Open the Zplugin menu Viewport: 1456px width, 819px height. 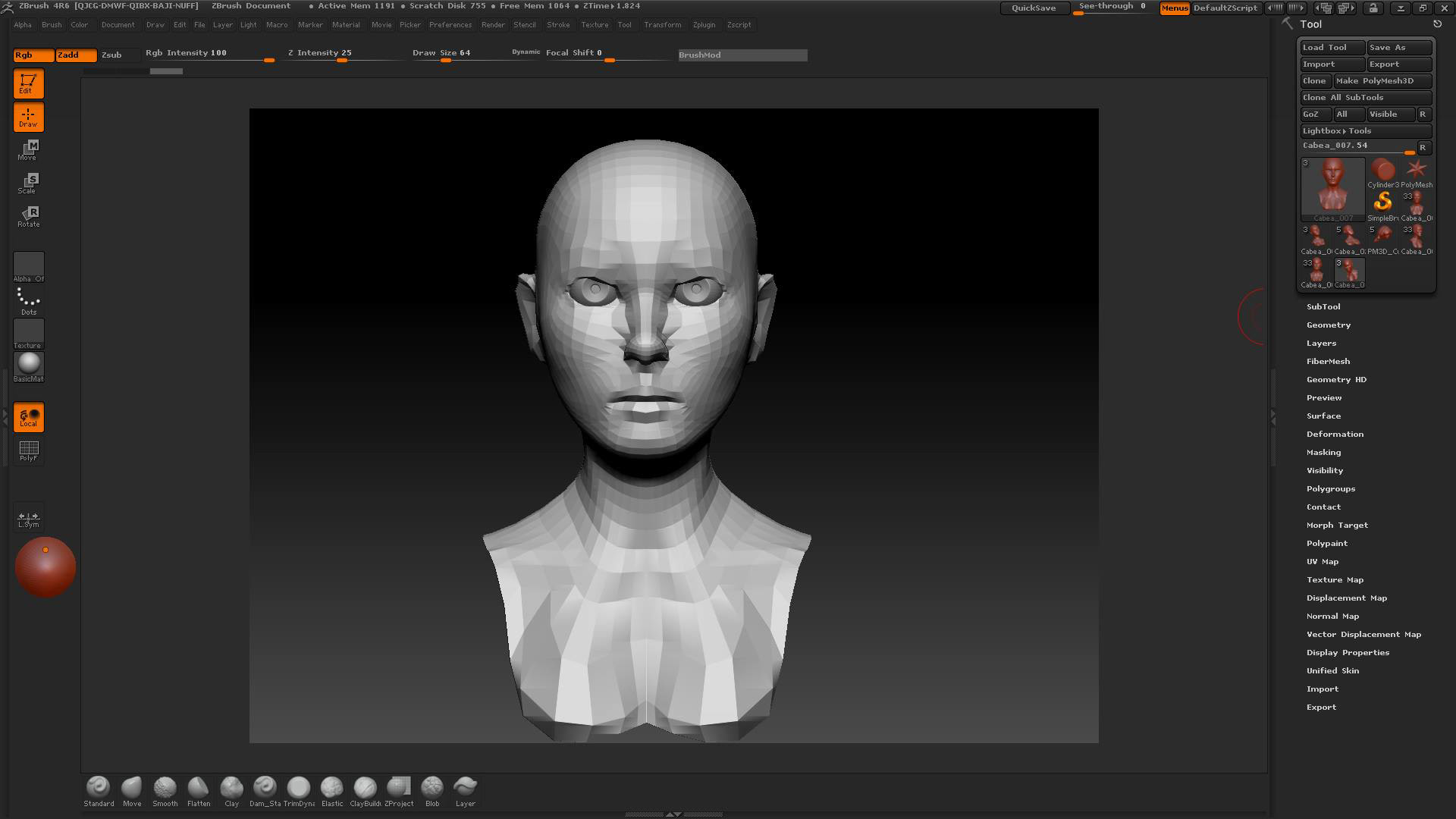coord(704,24)
